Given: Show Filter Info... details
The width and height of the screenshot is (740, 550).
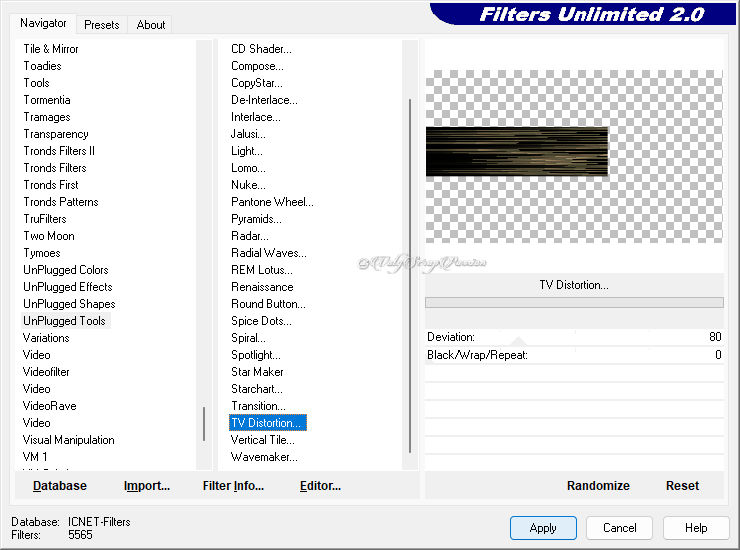Looking at the screenshot, I should (x=233, y=486).
